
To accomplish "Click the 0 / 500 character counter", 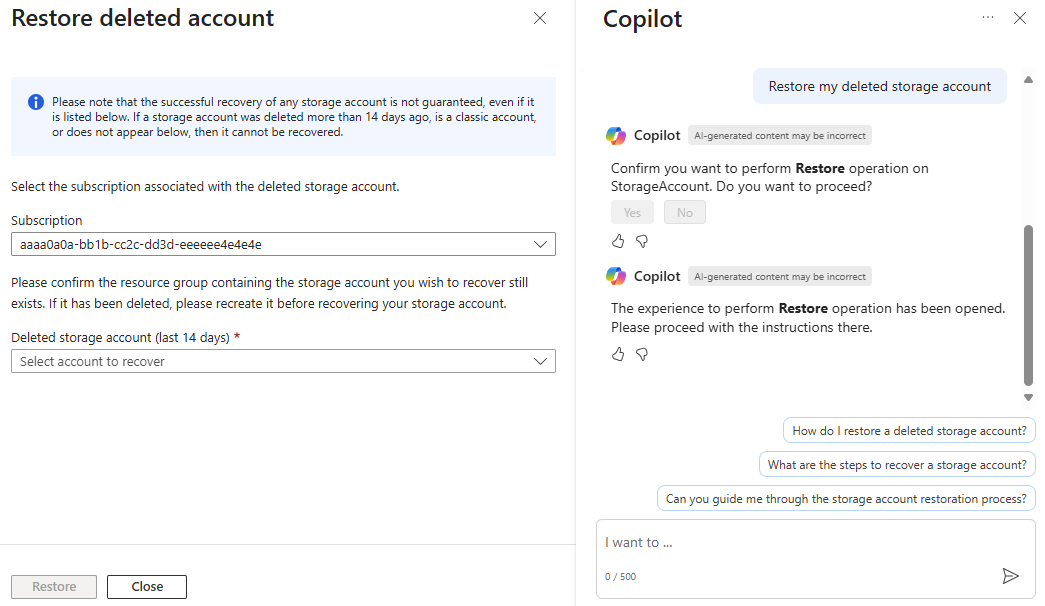I will click(620, 577).
